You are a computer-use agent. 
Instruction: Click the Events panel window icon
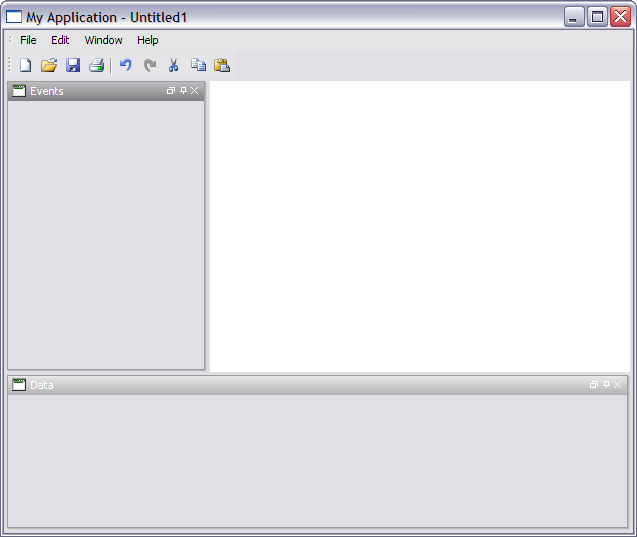[19, 91]
